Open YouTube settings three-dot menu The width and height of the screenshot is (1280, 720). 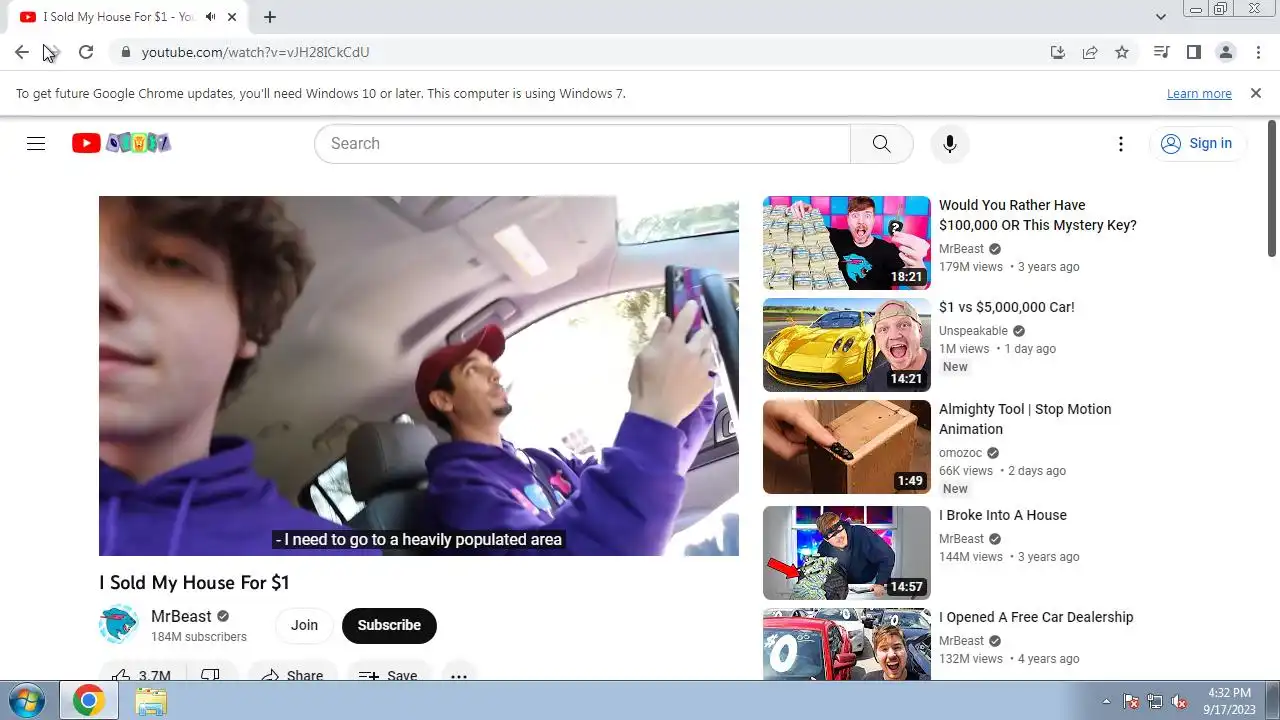pyautogui.click(x=1121, y=143)
